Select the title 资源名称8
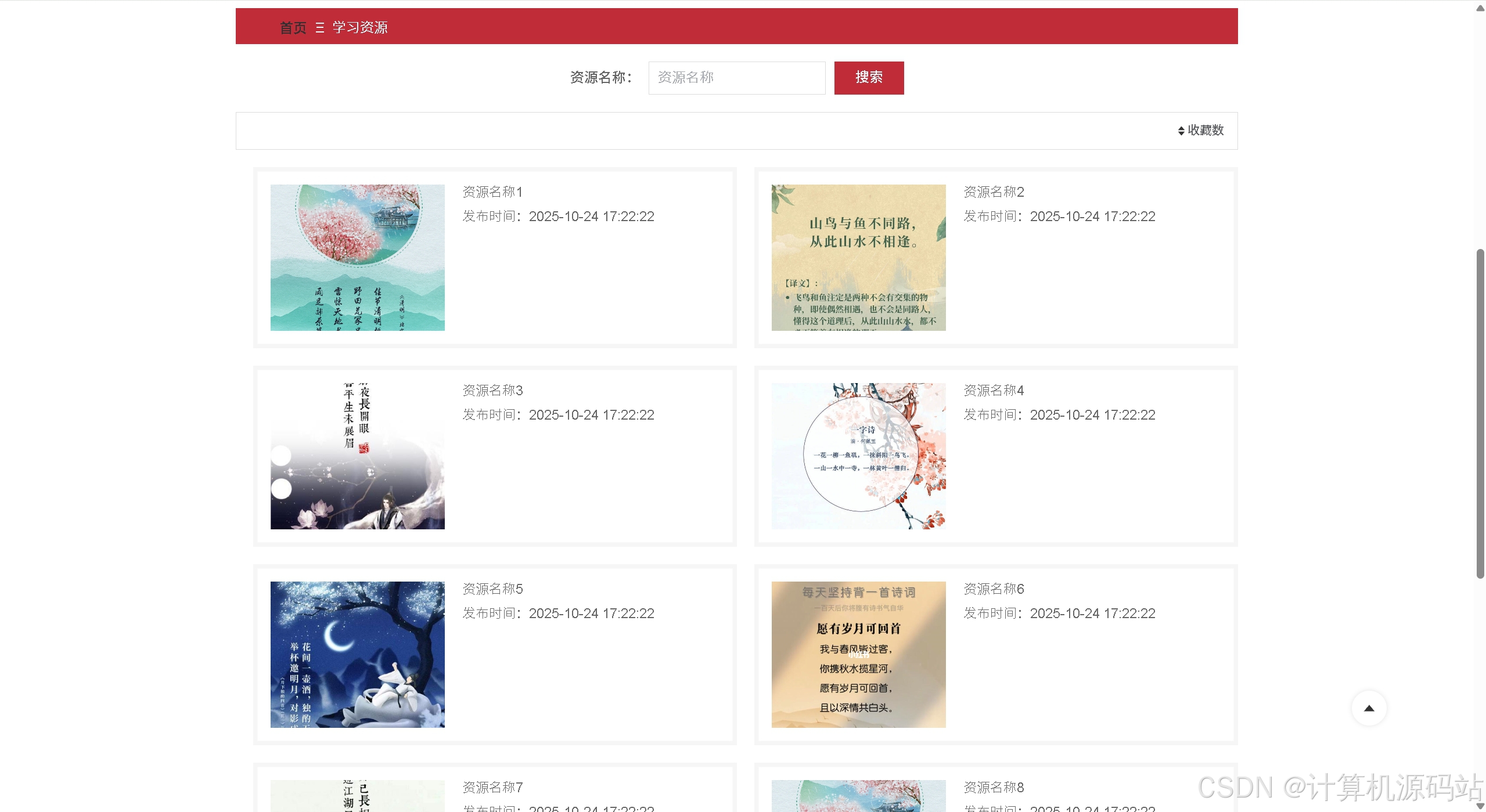 (x=994, y=788)
